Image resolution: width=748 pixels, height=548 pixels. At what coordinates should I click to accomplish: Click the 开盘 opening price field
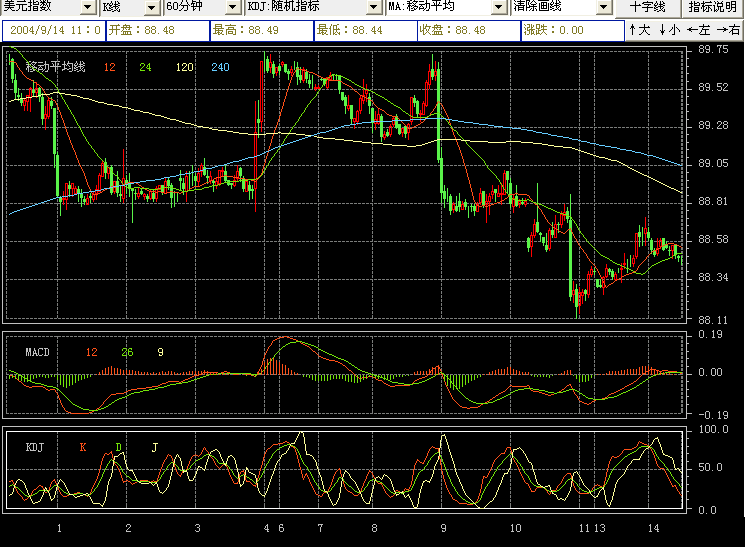[x=155, y=30]
